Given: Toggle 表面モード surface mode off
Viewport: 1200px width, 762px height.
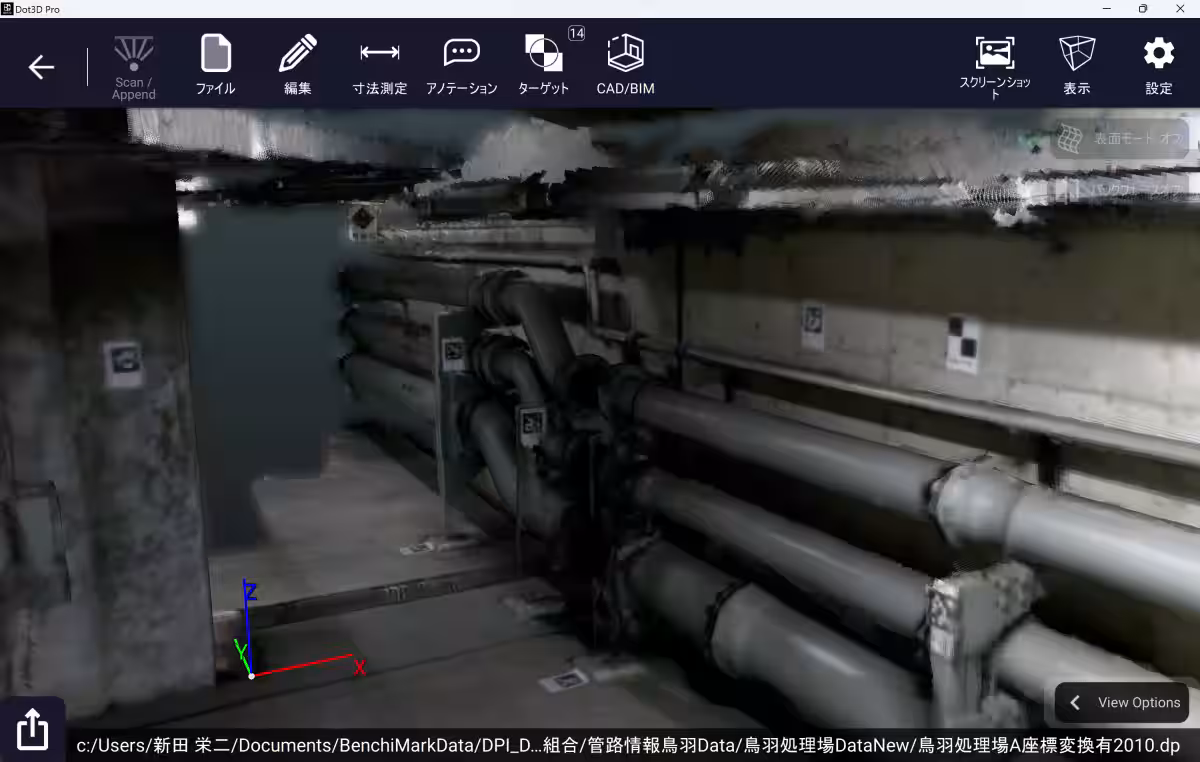Looking at the screenshot, I should click(1120, 138).
